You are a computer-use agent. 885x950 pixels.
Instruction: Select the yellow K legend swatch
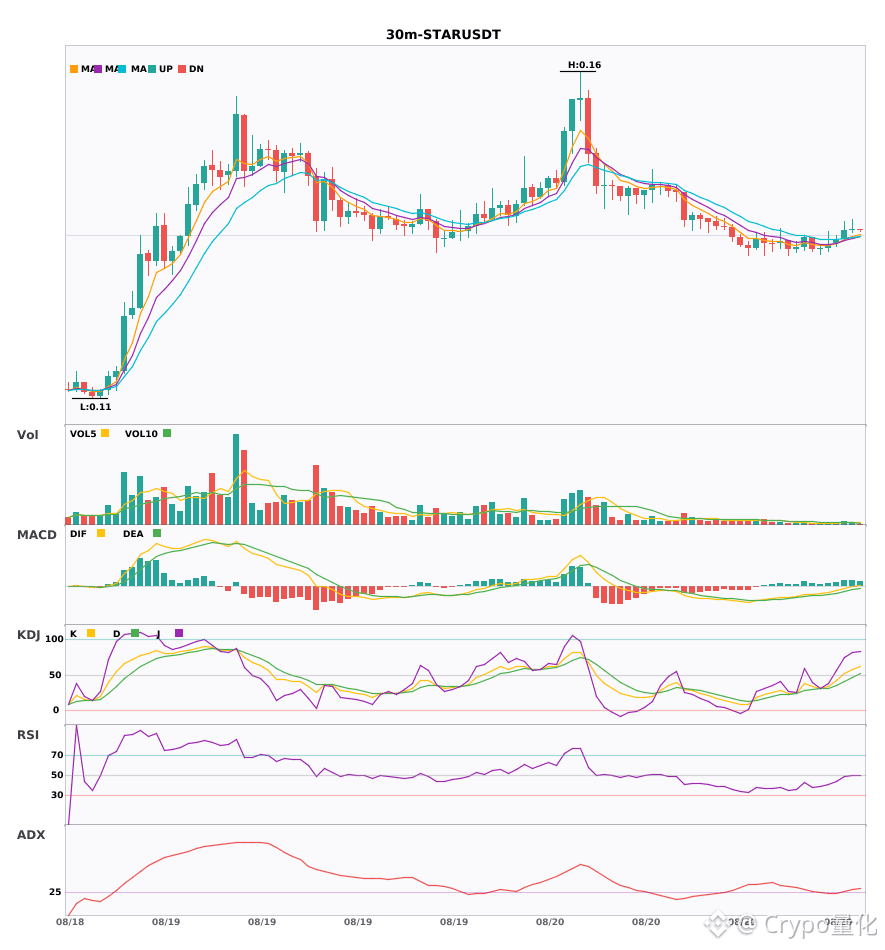click(91, 633)
